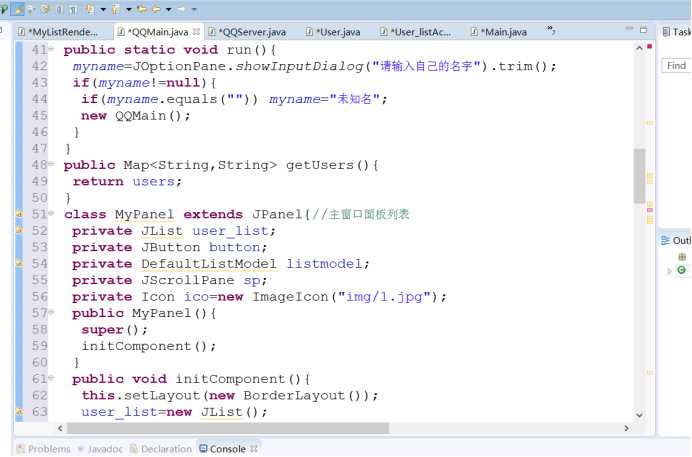This screenshot has width=692, height=457.
Task: Click the warning marker on line 51
Action: 19,214
